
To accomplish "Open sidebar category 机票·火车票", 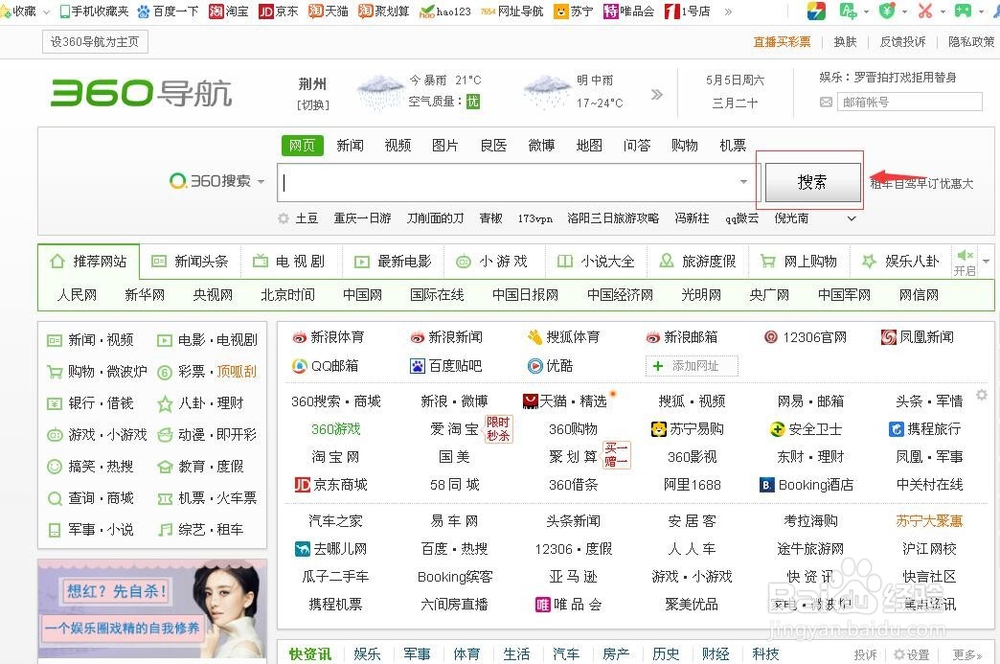I will click(207, 498).
